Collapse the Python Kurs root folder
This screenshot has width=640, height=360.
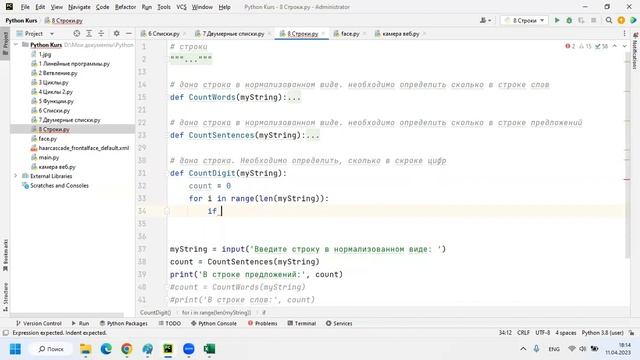[16, 44]
